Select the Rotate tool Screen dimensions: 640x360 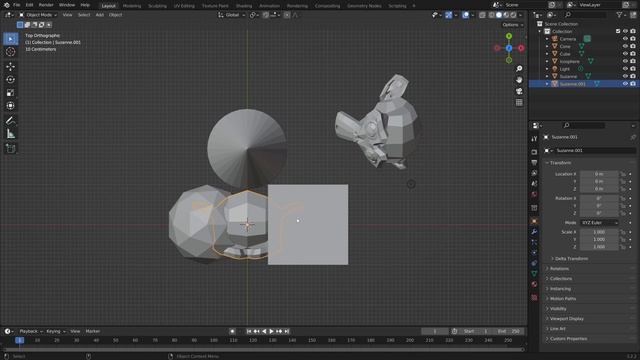(x=10, y=80)
